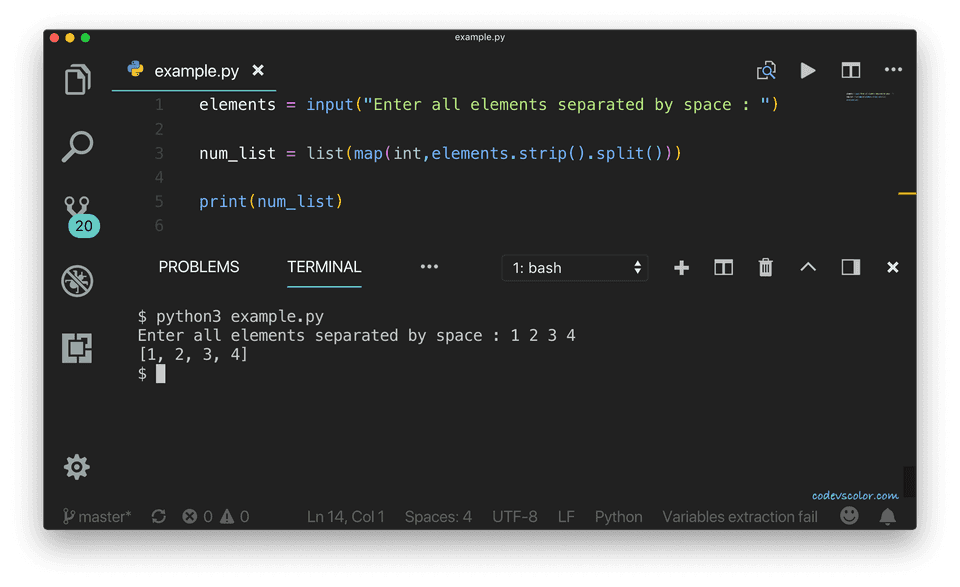Run the Python file with play button
Screen dimensions: 960x587
[808, 70]
